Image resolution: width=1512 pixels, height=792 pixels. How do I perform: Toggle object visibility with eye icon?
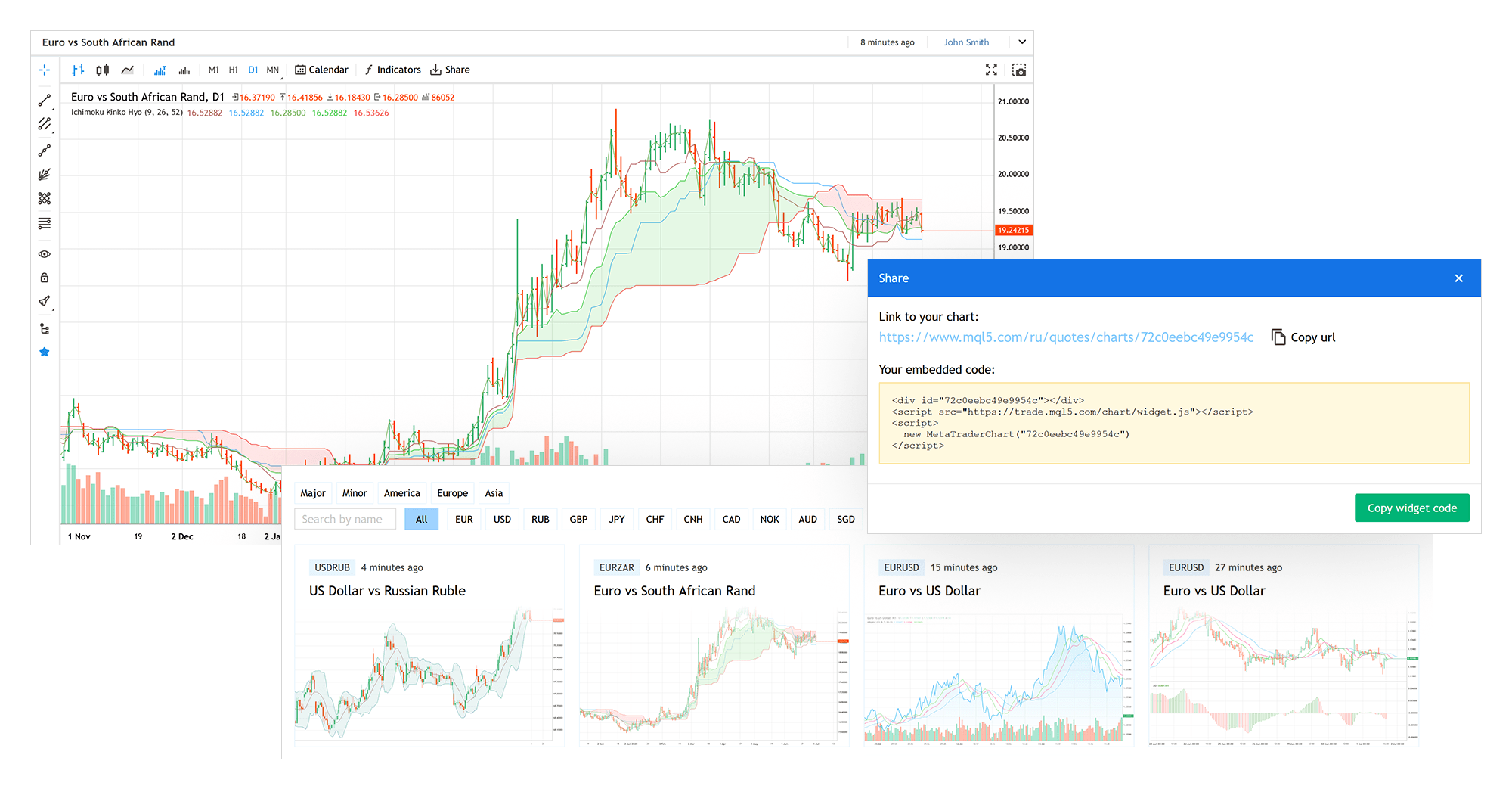[45, 253]
